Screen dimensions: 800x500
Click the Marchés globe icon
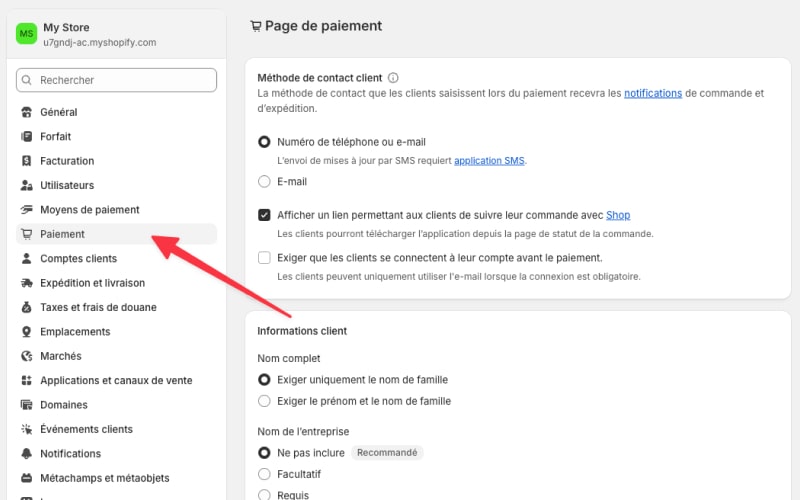click(x=27, y=356)
